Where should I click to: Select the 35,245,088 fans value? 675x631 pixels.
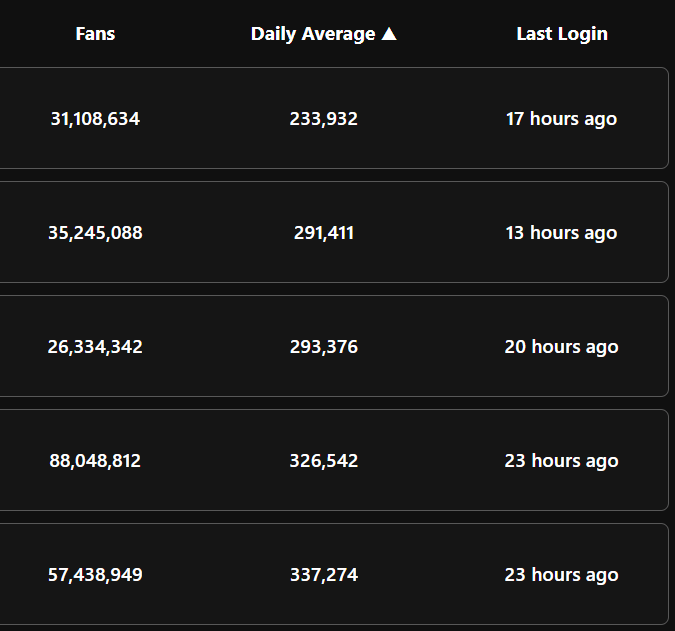click(95, 233)
